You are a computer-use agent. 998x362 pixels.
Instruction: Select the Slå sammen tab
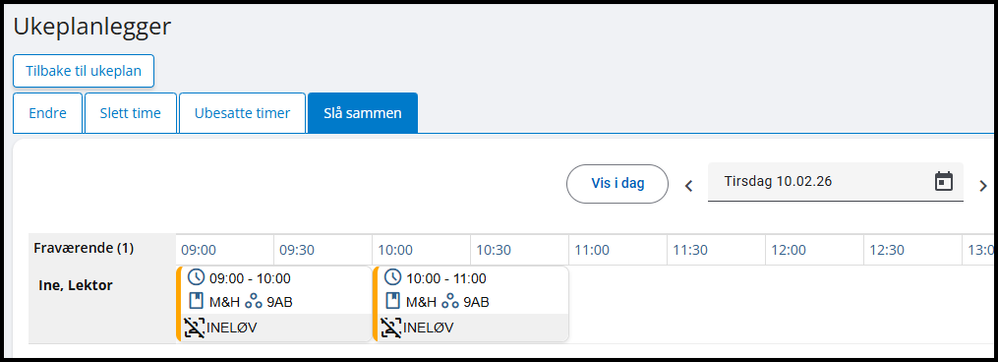tap(363, 113)
